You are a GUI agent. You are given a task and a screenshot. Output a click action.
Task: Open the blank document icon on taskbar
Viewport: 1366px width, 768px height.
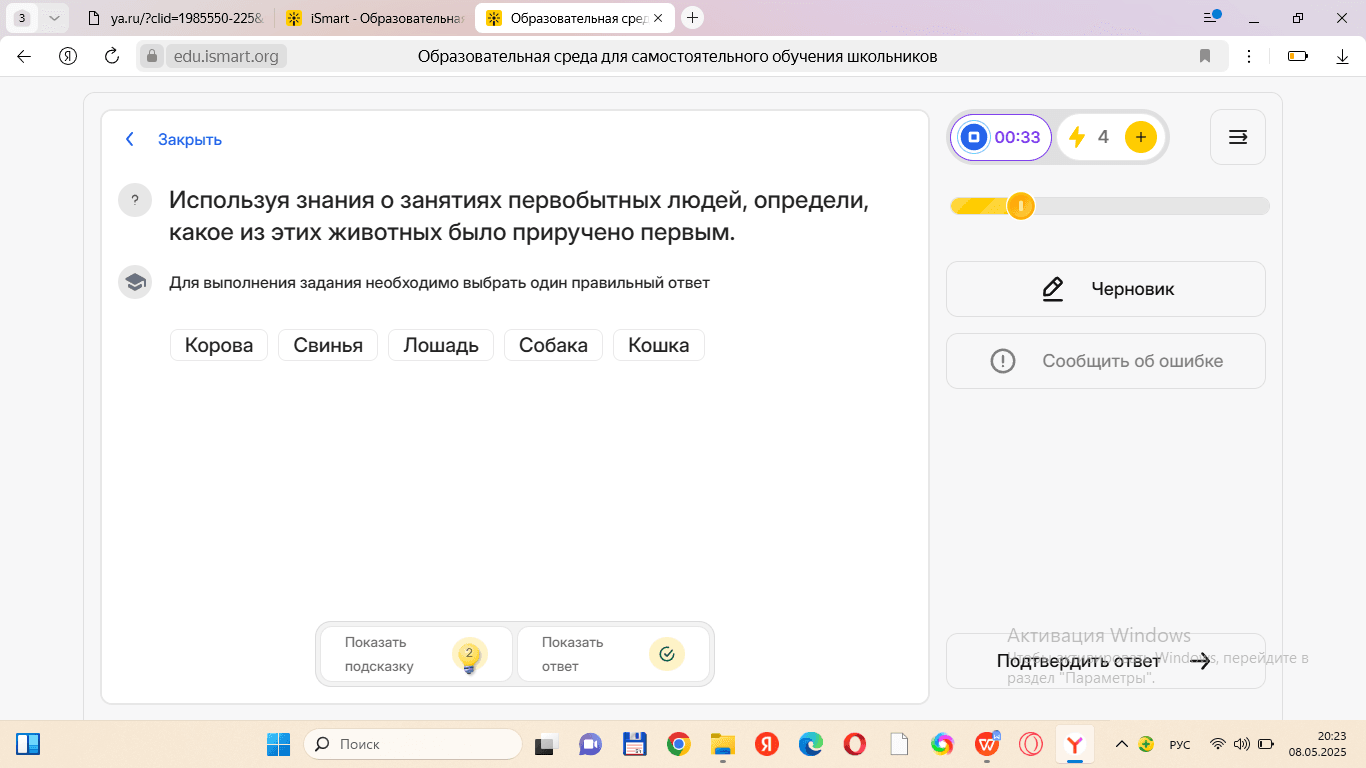pyautogui.click(x=899, y=744)
